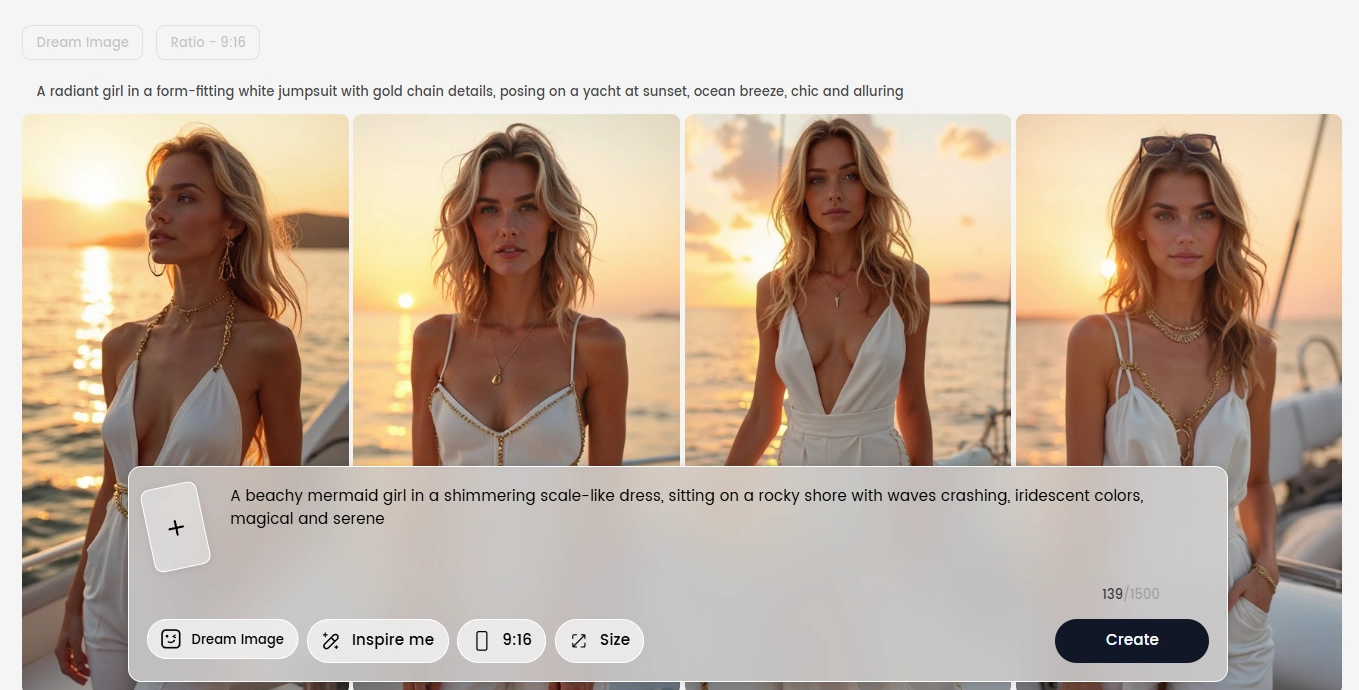Click the smiley face icon beside Dream Image
Image resolution: width=1359 pixels, height=690 pixels.
(x=171, y=639)
